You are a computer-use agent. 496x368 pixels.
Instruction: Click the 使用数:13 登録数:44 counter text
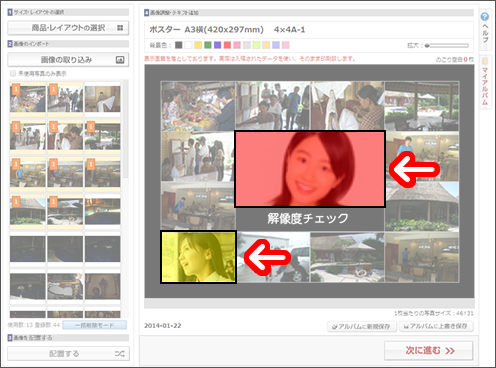click(x=34, y=325)
